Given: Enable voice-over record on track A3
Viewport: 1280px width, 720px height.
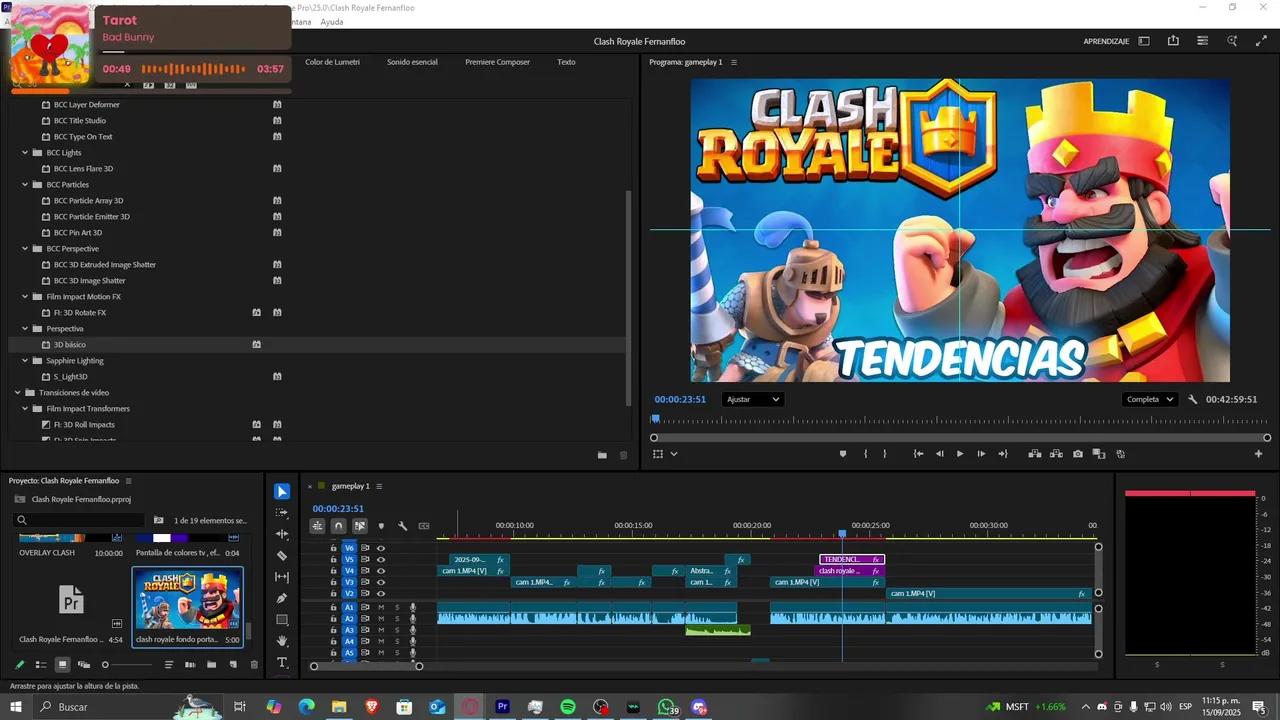Looking at the screenshot, I should pos(412,630).
